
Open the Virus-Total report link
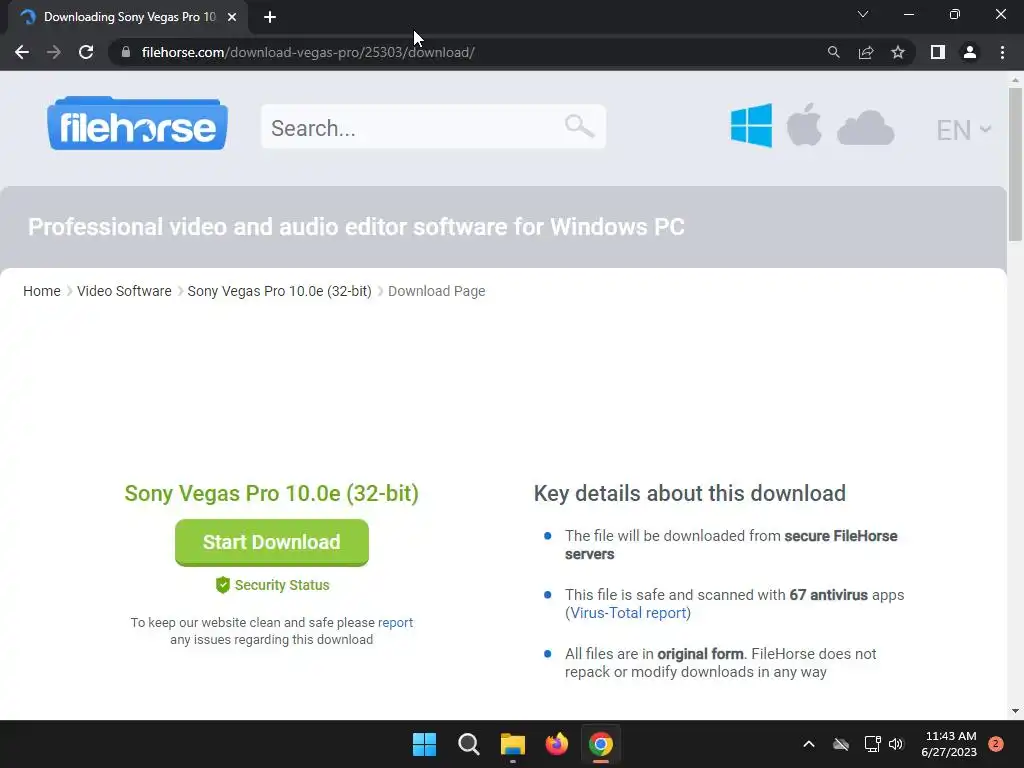[x=628, y=613]
